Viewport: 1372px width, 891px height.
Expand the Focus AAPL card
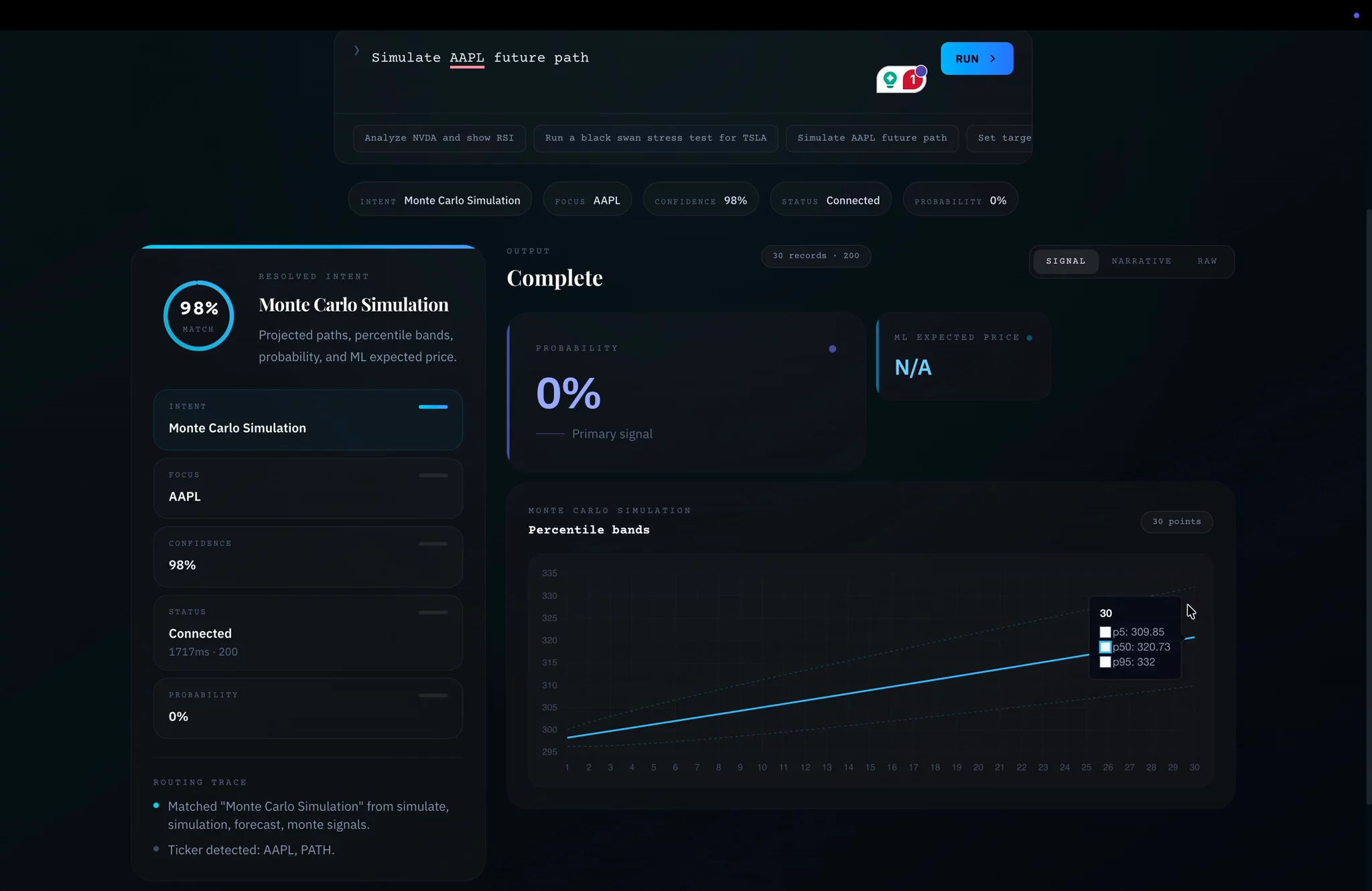coord(308,488)
